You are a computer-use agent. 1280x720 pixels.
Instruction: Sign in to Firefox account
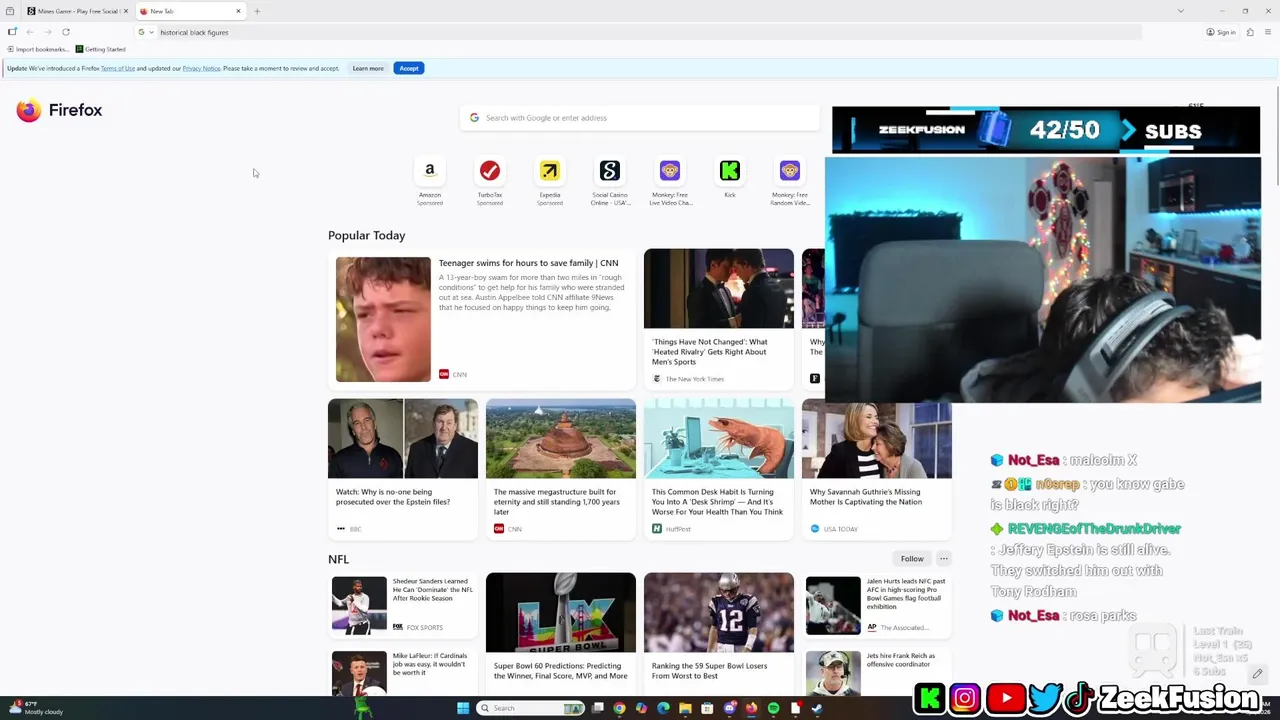pyautogui.click(x=1221, y=32)
